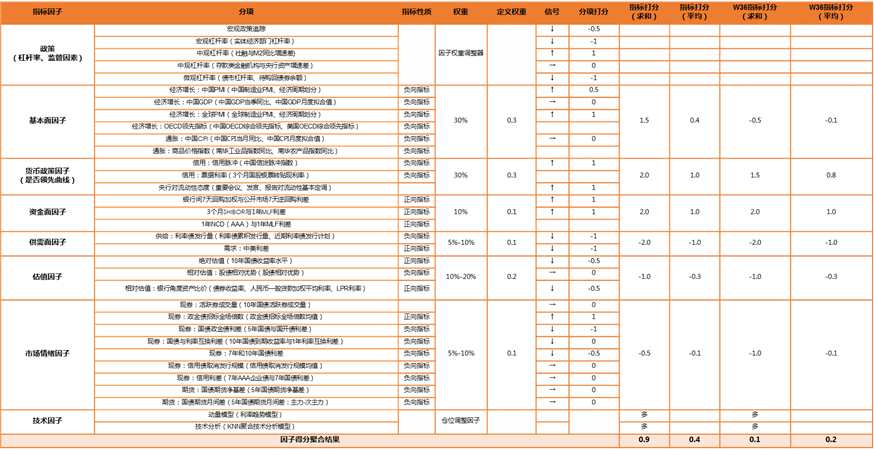Click the 相对估值：股债相对优势 row
This screenshot has height=449, width=874.
(246, 273)
